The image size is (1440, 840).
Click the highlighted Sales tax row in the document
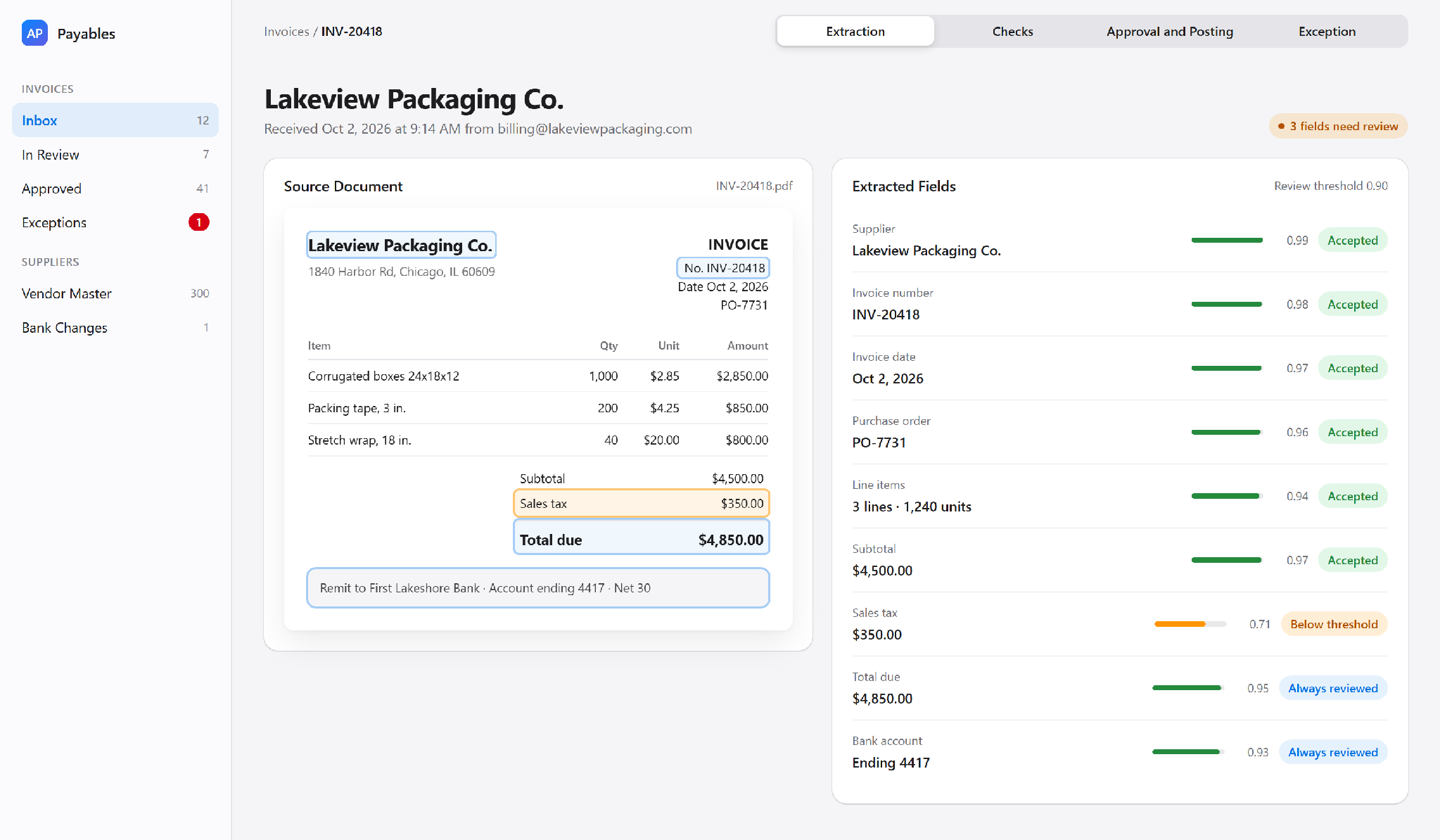point(642,504)
